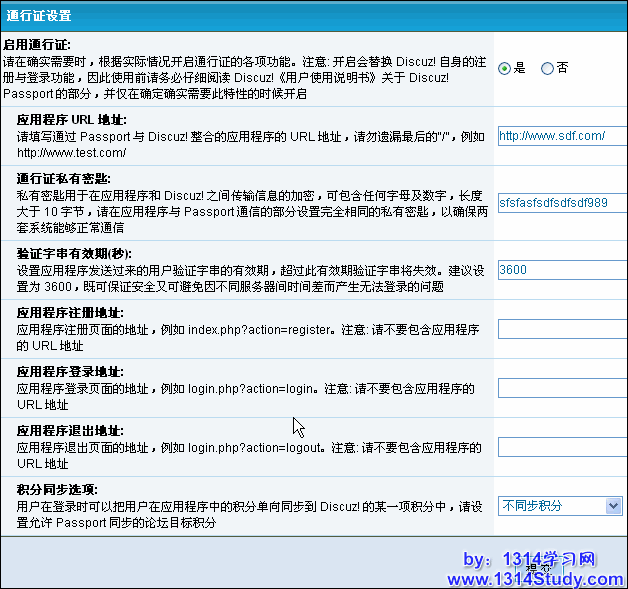Click the empty 应用程序登录地址 input field
The width and height of the screenshot is (628, 589).
[562, 388]
